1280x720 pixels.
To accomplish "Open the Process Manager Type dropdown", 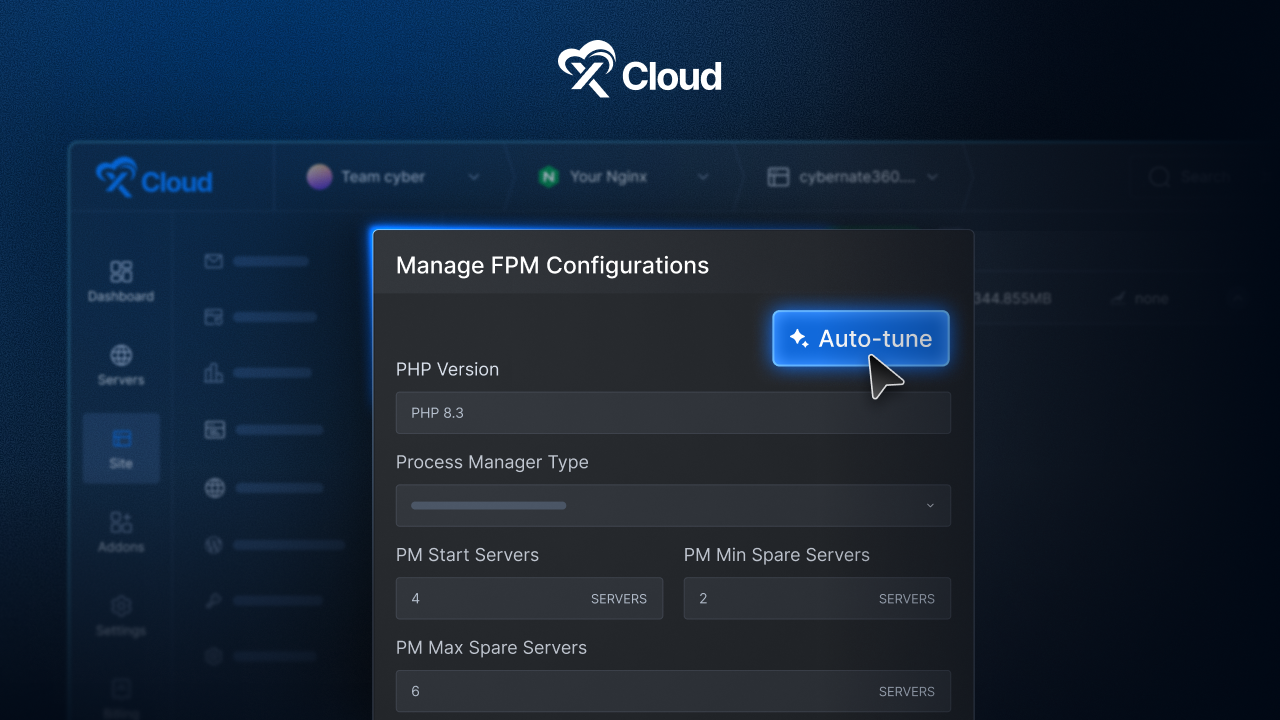I will (x=673, y=505).
